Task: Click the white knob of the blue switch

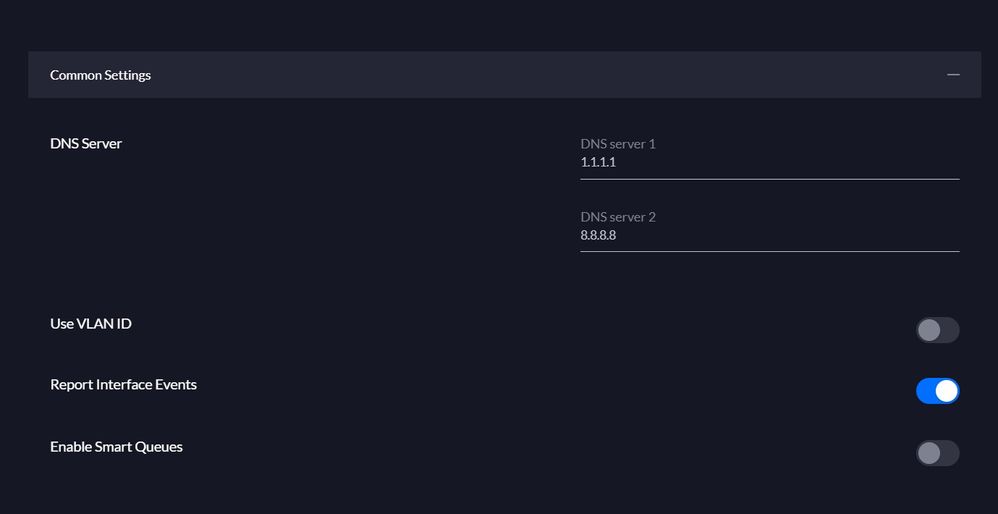Action: click(946, 391)
